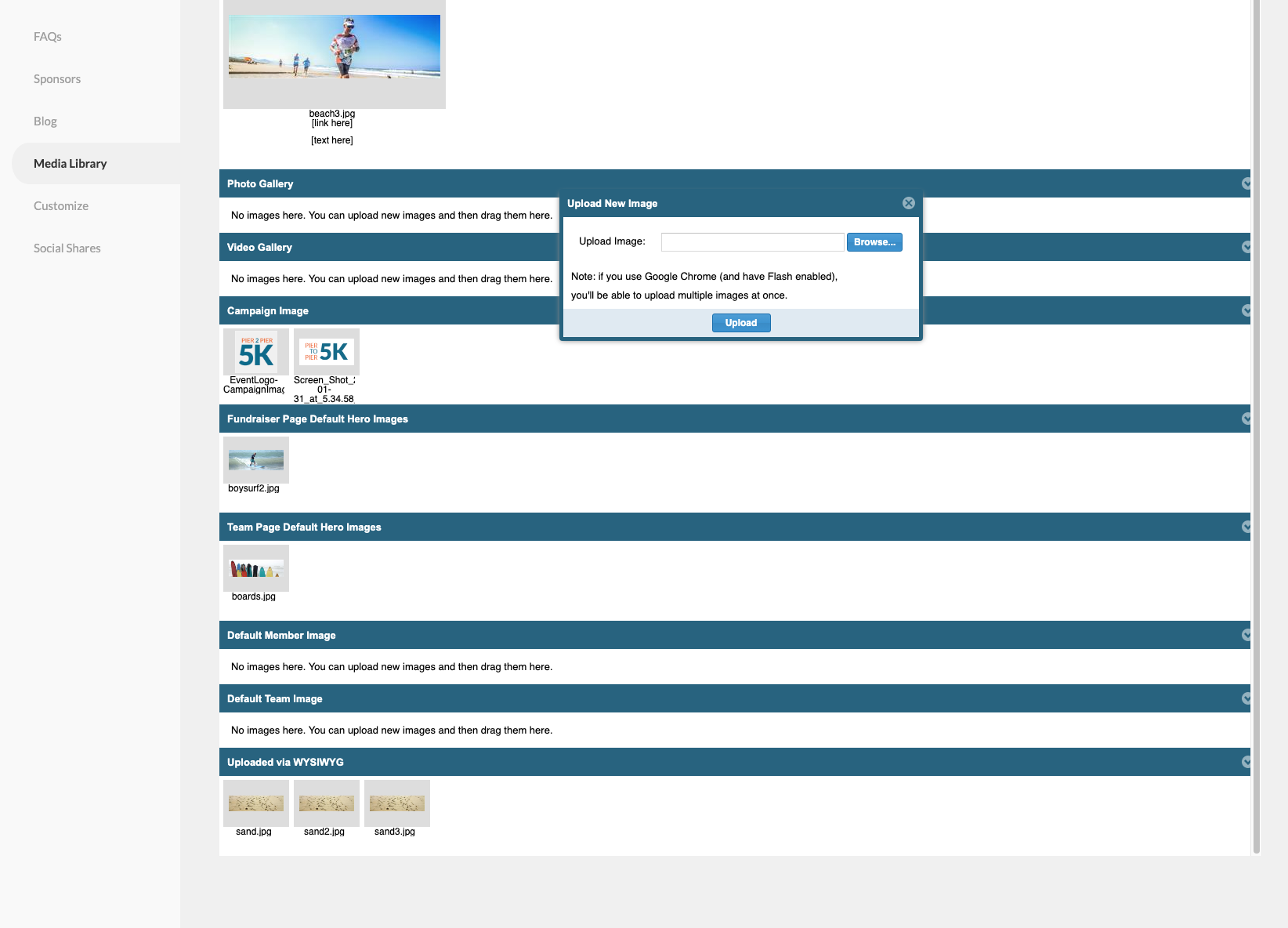The width and height of the screenshot is (1288, 928).
Task: Open Customize in the sidebar
Action: click(x=61, y=206)
